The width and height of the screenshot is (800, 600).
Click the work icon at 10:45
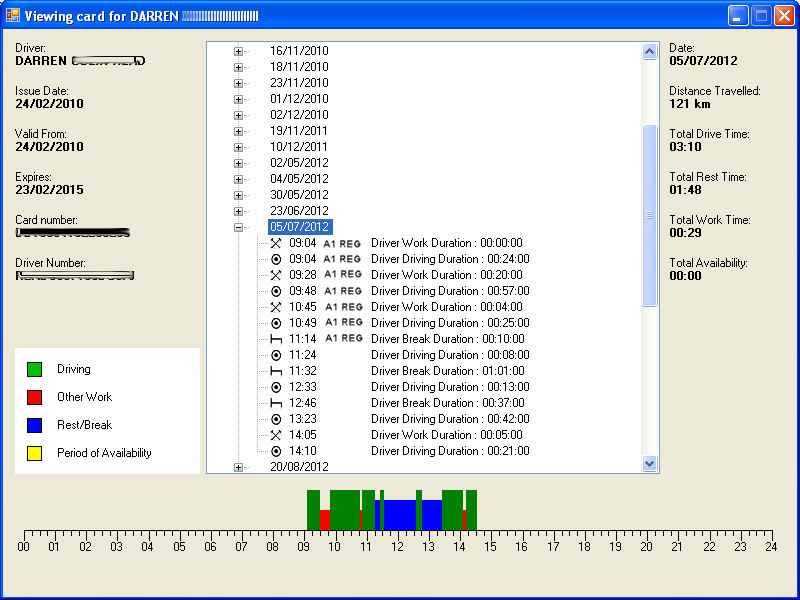coord(276,307)
